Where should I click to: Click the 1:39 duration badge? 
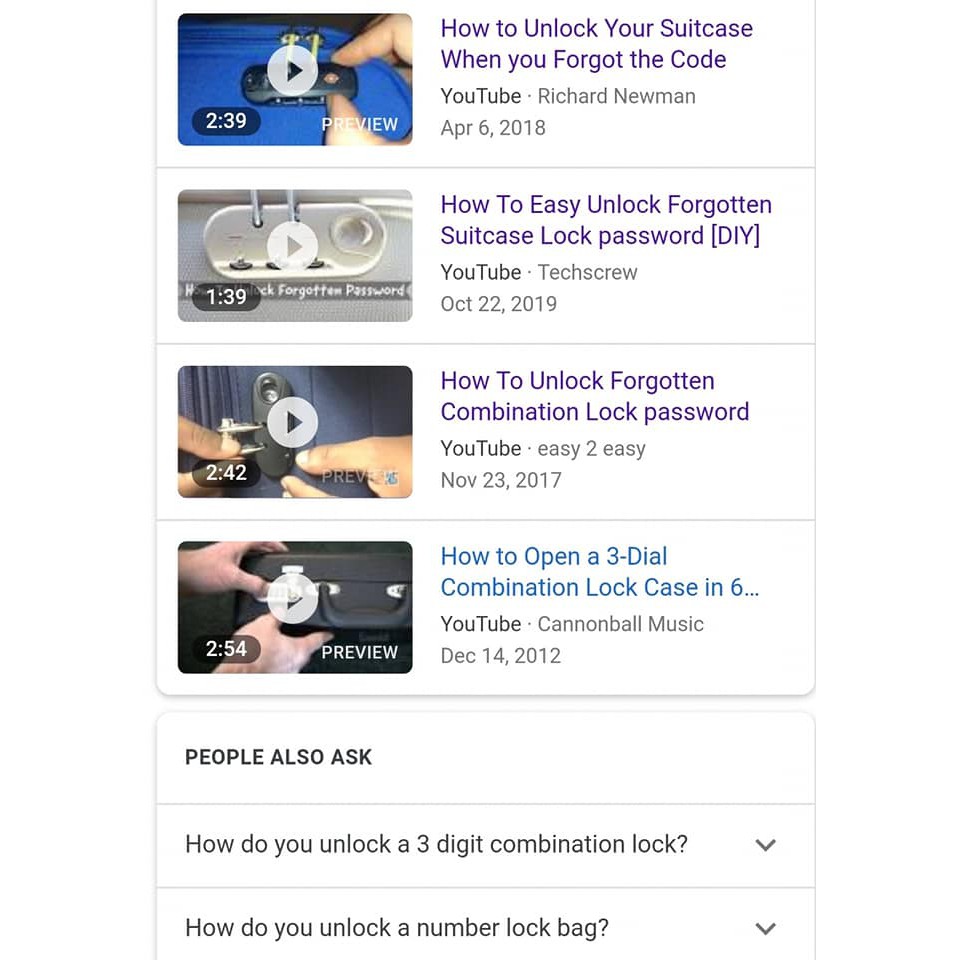click(226, 297)
